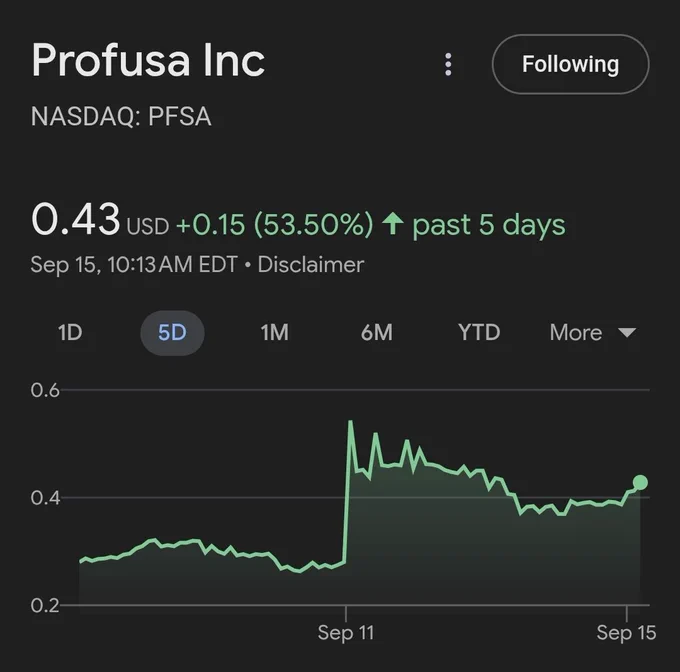This screenshot has height=672, width=680.
Task: Click the price spike peak on chart
Action: (x=350, y=421)
